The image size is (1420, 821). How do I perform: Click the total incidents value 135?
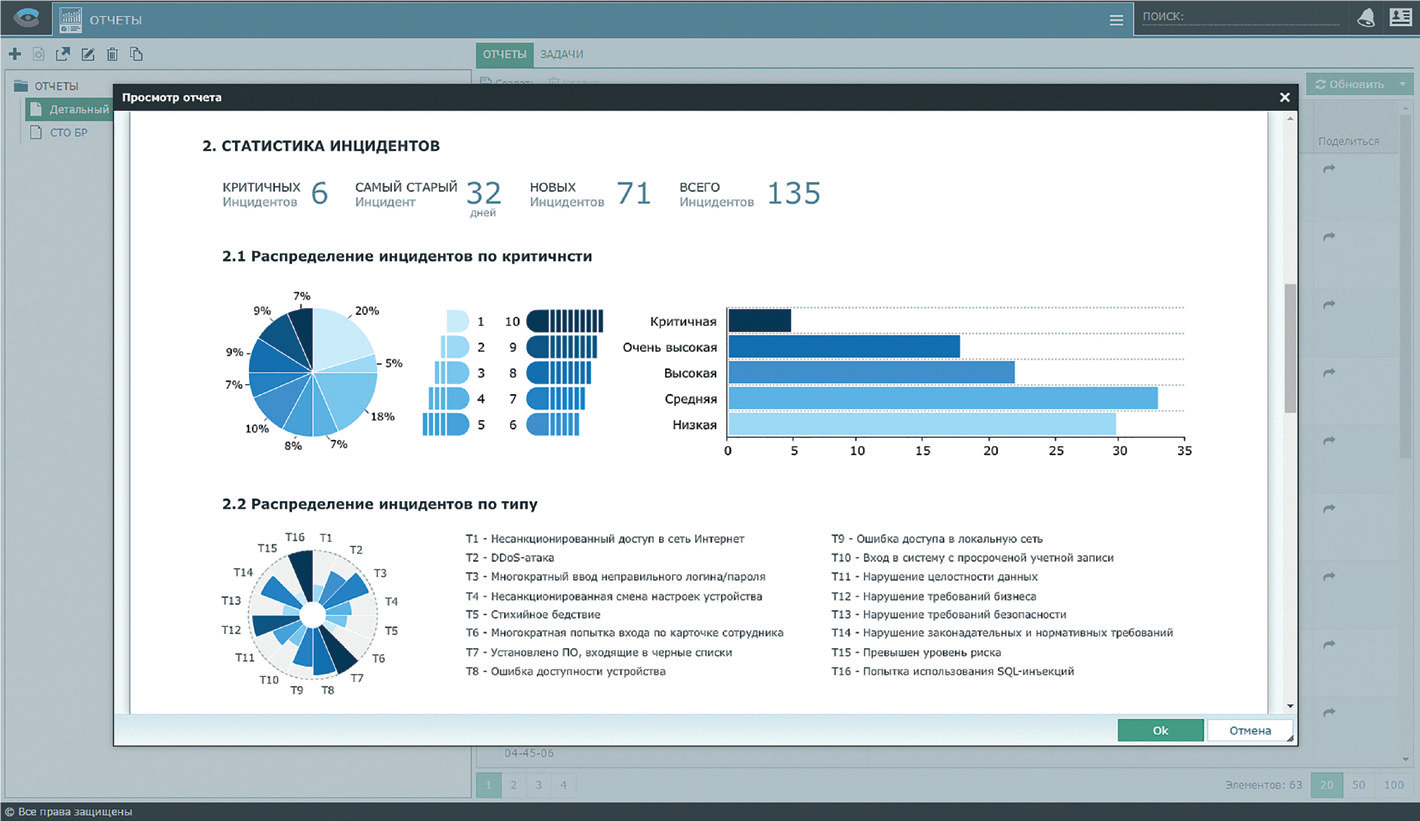(794, 194)
